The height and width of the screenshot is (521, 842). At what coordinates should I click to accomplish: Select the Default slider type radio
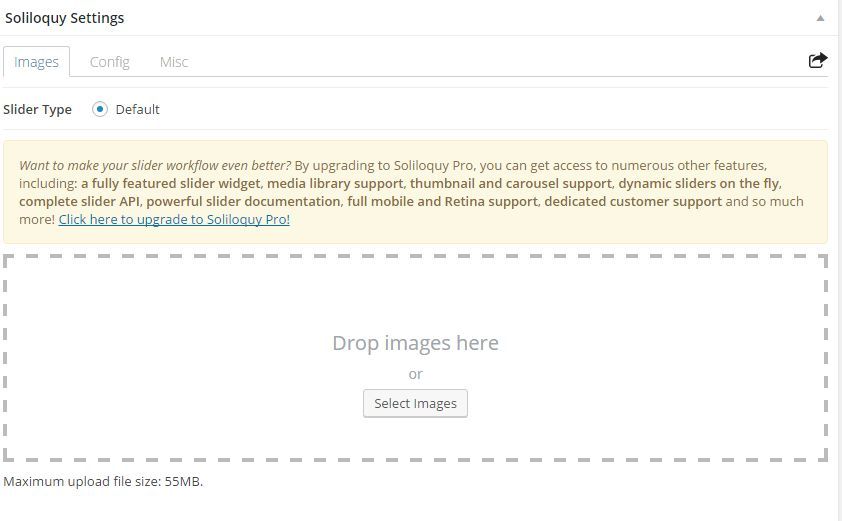tap(99, 109)
